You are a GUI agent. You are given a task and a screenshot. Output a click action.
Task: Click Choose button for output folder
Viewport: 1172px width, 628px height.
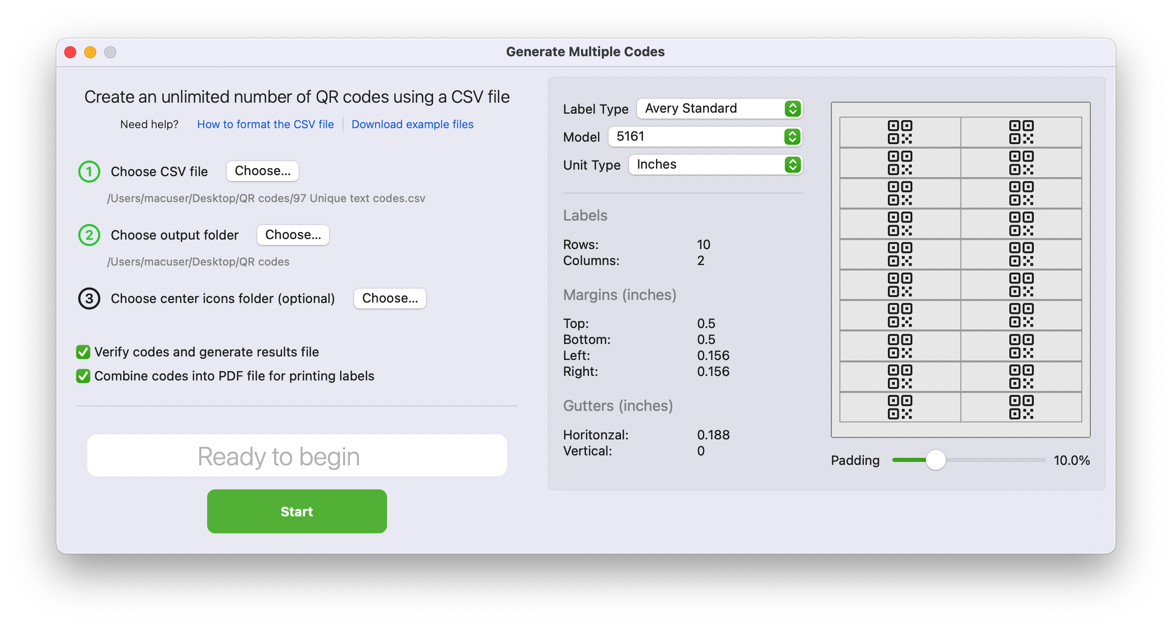pyautogui.click(x=293, y=235)
